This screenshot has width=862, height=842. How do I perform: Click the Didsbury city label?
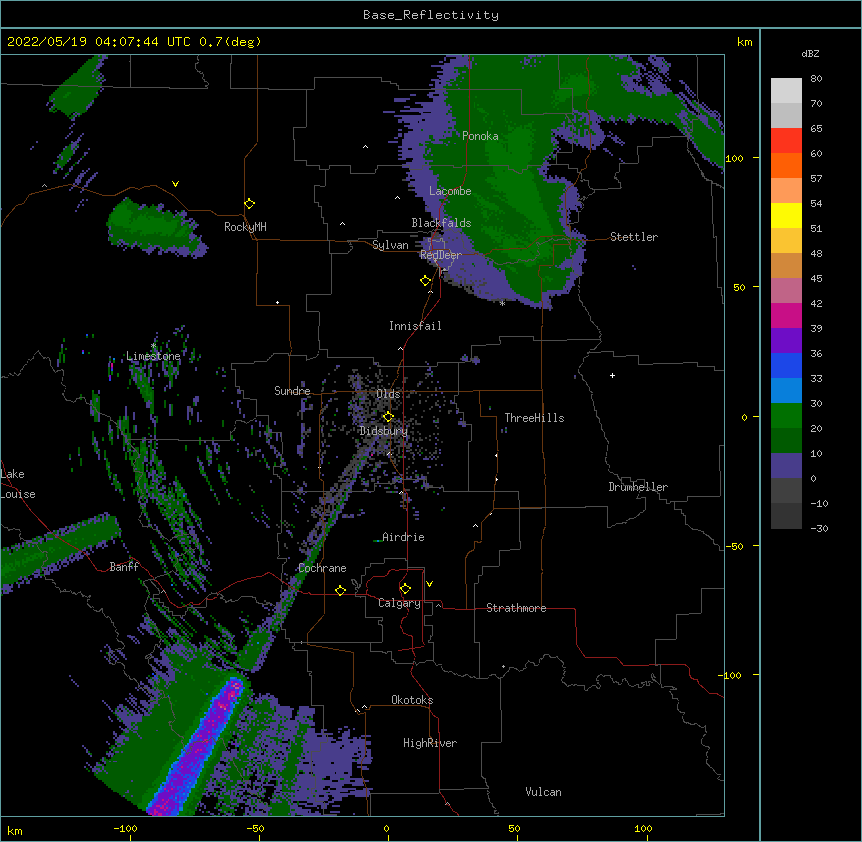tap(384, 431)
